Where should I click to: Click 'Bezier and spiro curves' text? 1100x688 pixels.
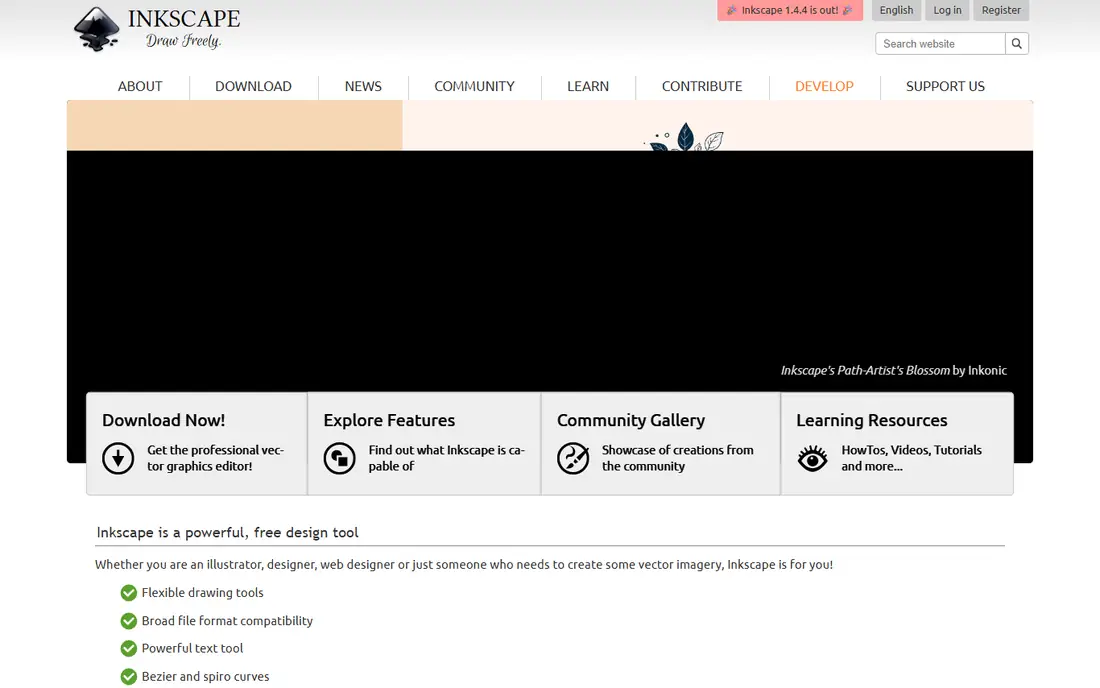click(x=206, y=676)
